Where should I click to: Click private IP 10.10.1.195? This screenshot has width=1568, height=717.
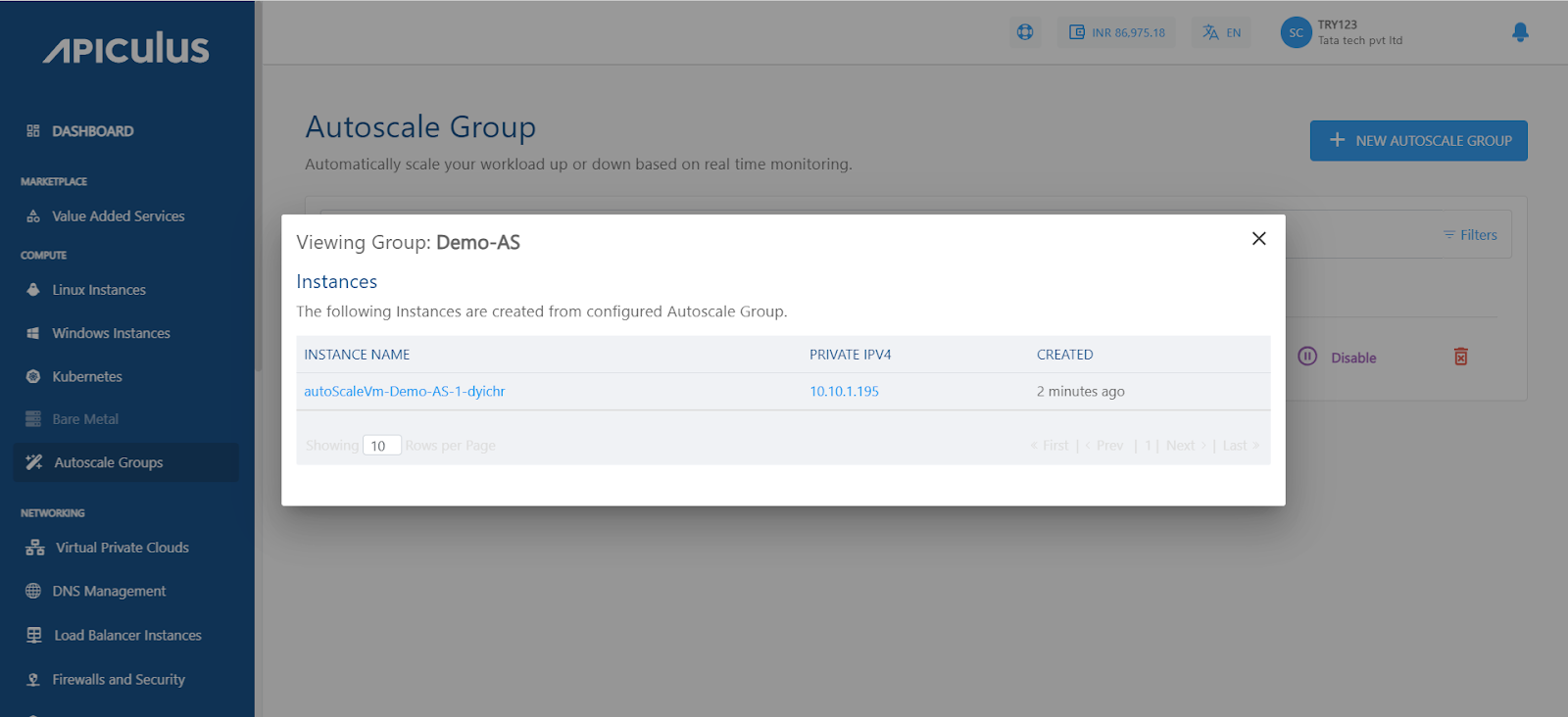click(844, 391)
